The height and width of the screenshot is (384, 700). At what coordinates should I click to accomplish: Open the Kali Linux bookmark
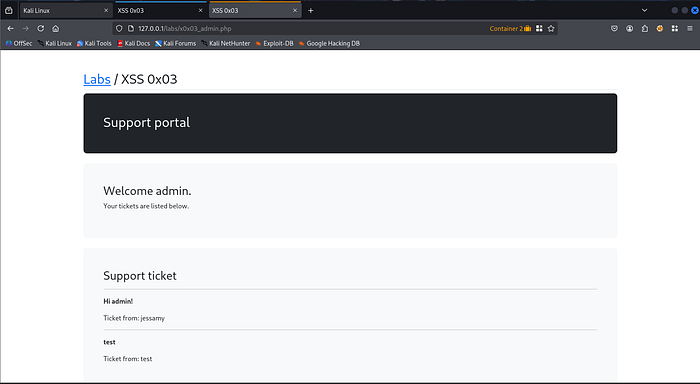[x=54, y=43]
